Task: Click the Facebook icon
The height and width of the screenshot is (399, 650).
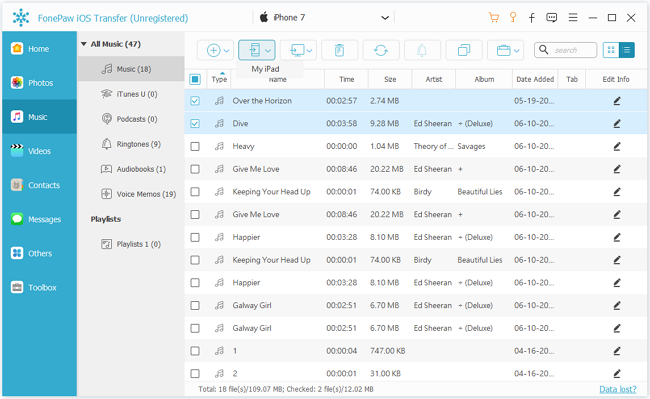Action: pos(532,17)
